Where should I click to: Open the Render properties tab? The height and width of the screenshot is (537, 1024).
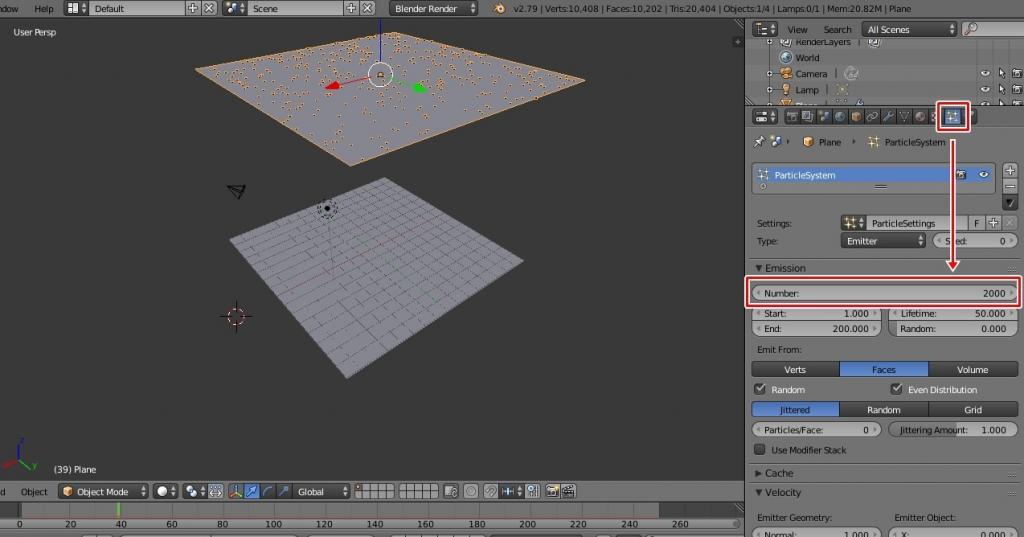(x=792, y=117)
